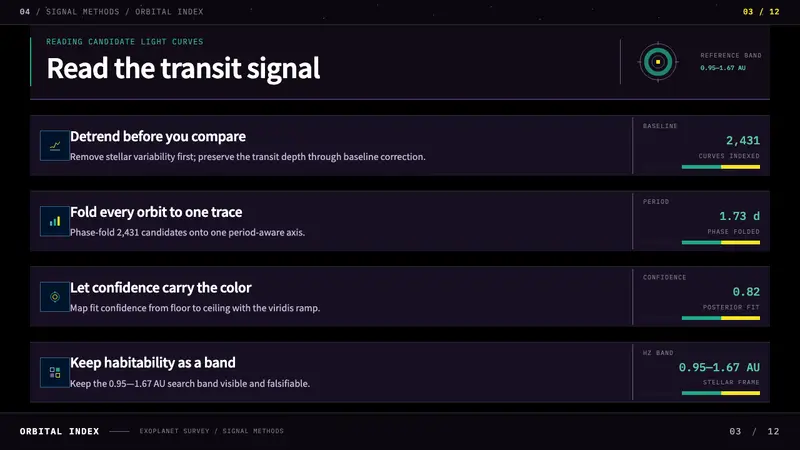The image size is (800, 450).
Task: Open the Orbital Index breadcrumb in header
Action: click(169, 12)
